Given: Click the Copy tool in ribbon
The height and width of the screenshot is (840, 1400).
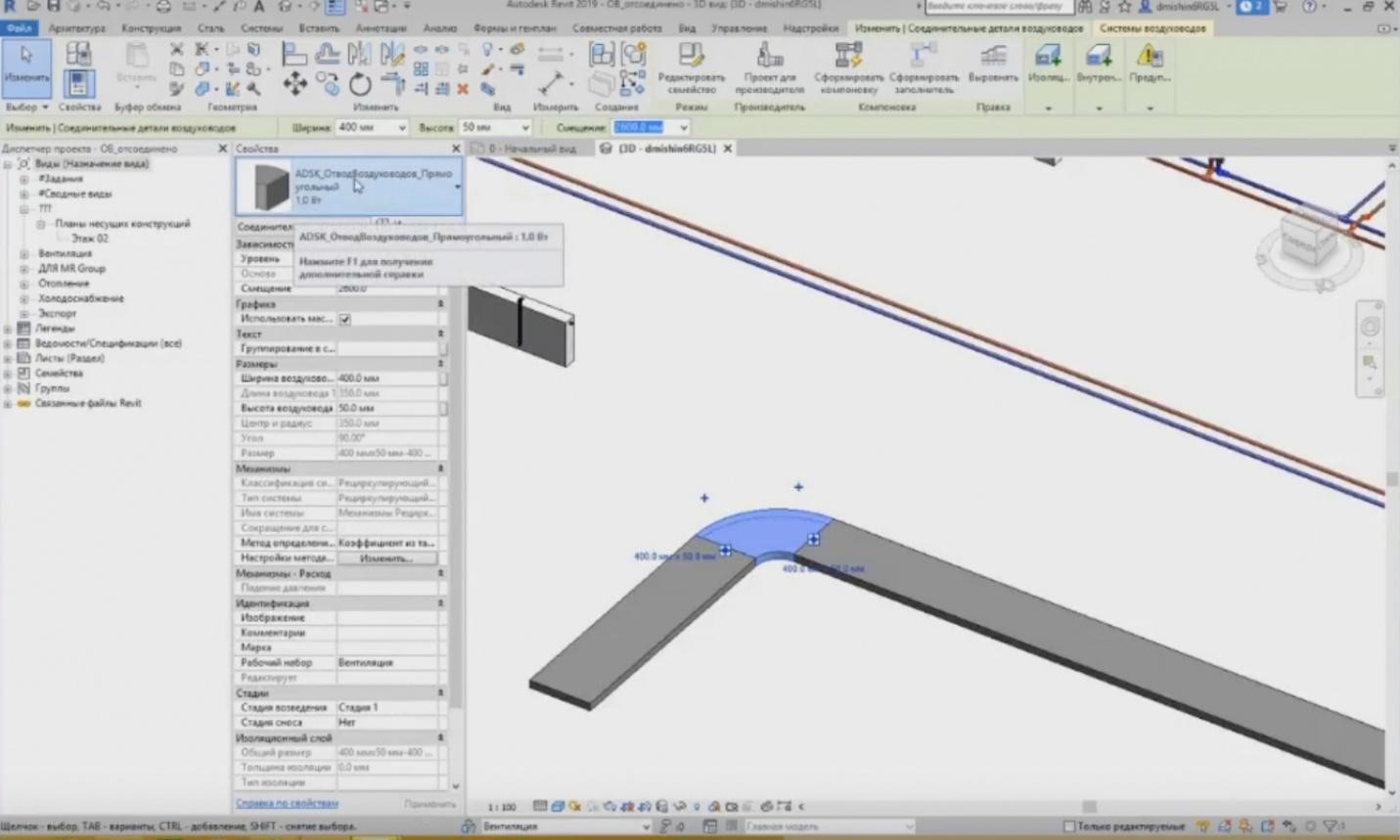Looking at the screenshot, I should click(329, 85).
